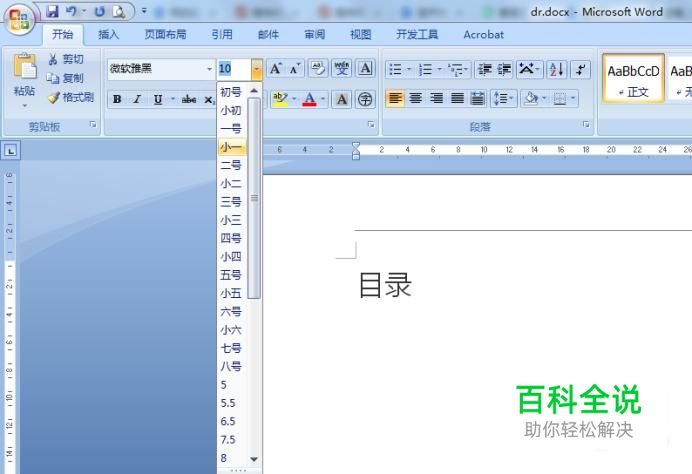Toggle character shading icon
692x474 pixels.
point(342,99)
